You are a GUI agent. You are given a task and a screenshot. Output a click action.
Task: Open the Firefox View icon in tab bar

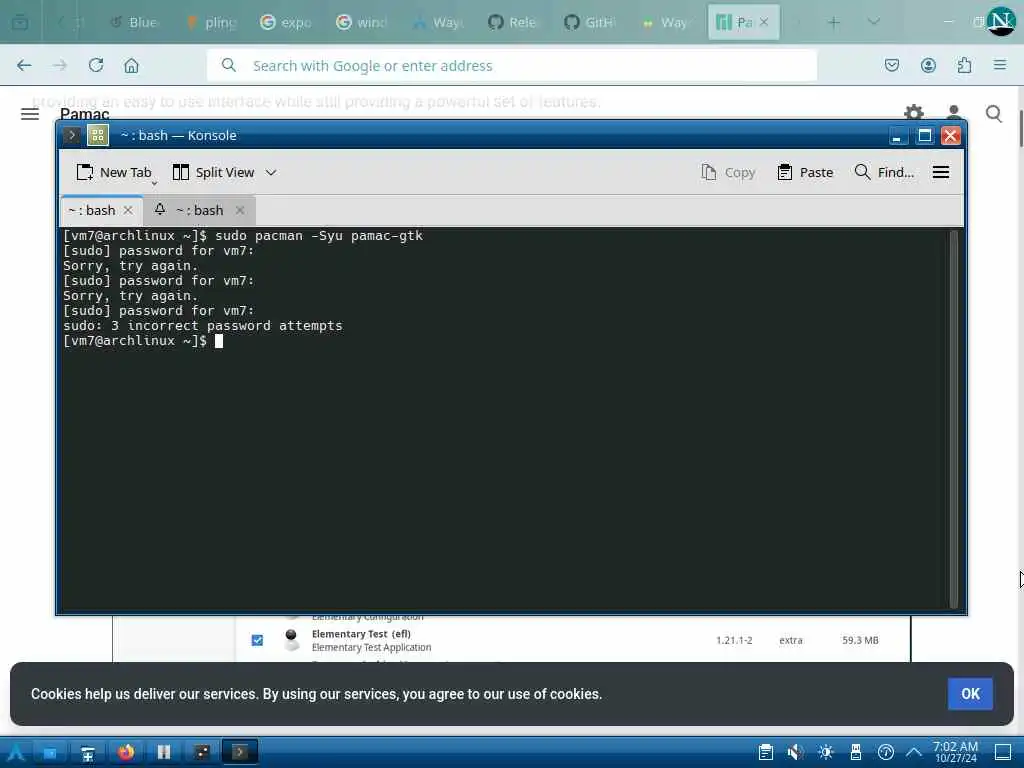(20, 23)
